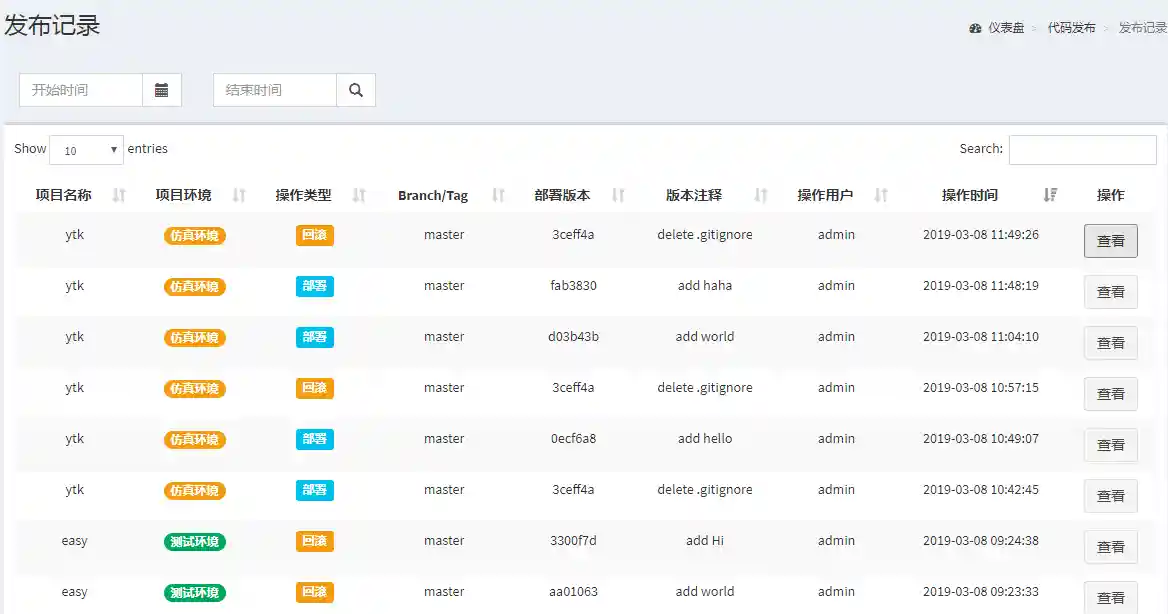This screenshot has width=1168, height=614.
Task: Sort by Branch/Tag column sort icon
Action: click(x=498, y=195)
